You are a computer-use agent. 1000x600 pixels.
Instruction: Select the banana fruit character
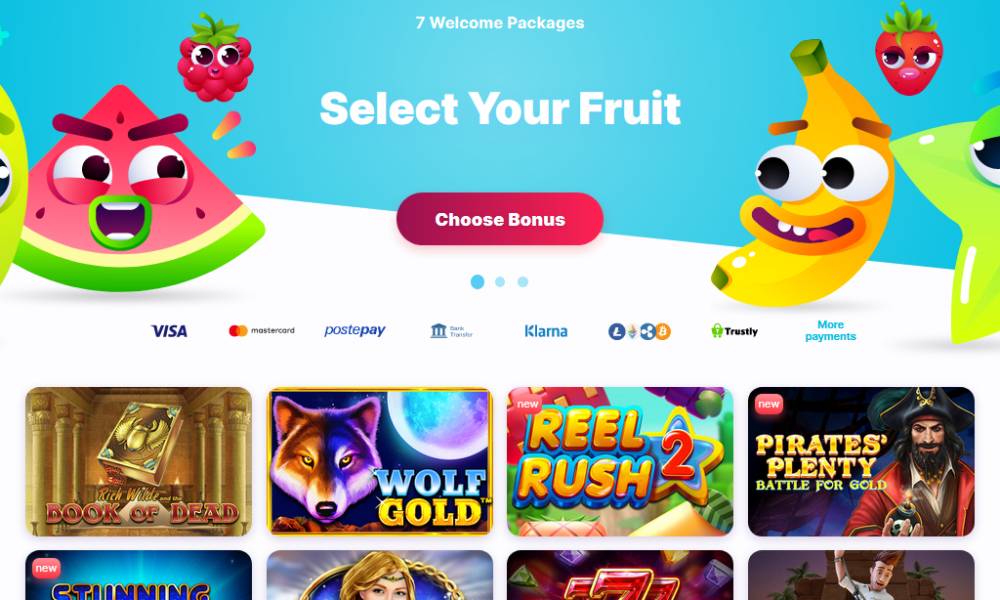(x=807, y=175)
